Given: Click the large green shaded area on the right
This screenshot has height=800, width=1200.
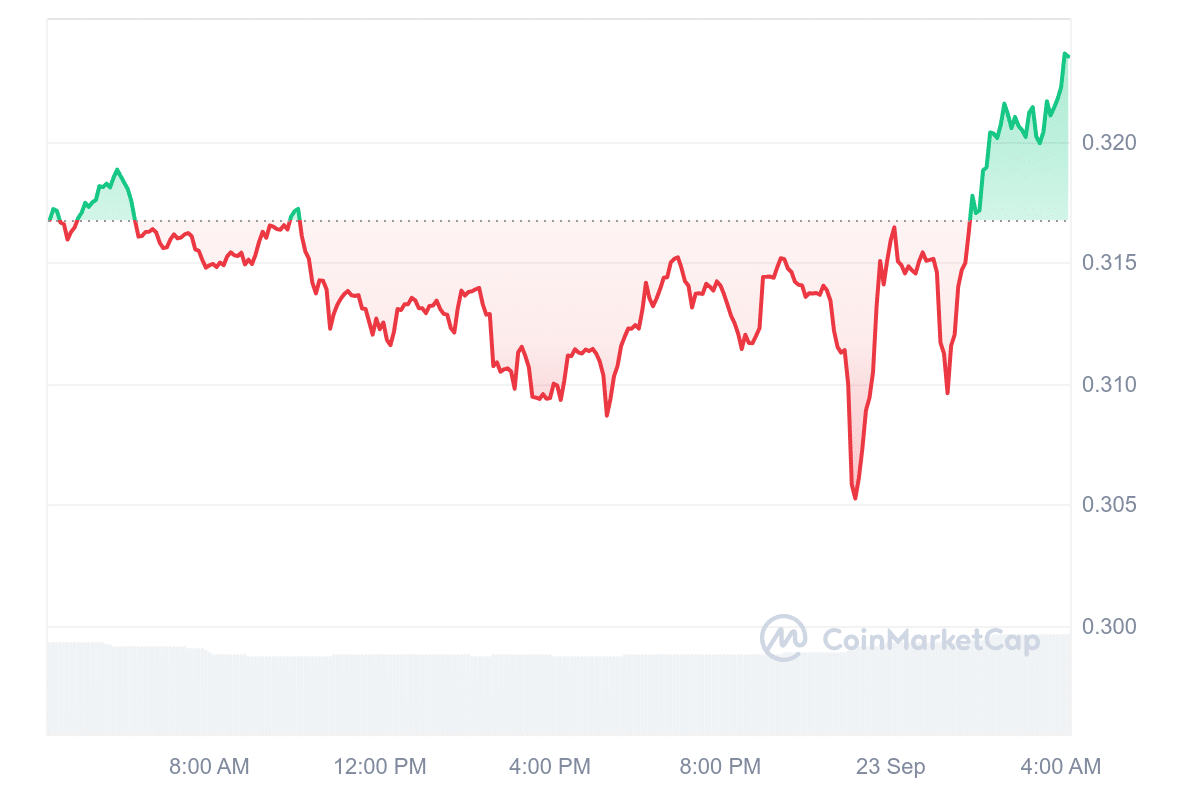Looking at the screenshot, I should point(1025,180).
